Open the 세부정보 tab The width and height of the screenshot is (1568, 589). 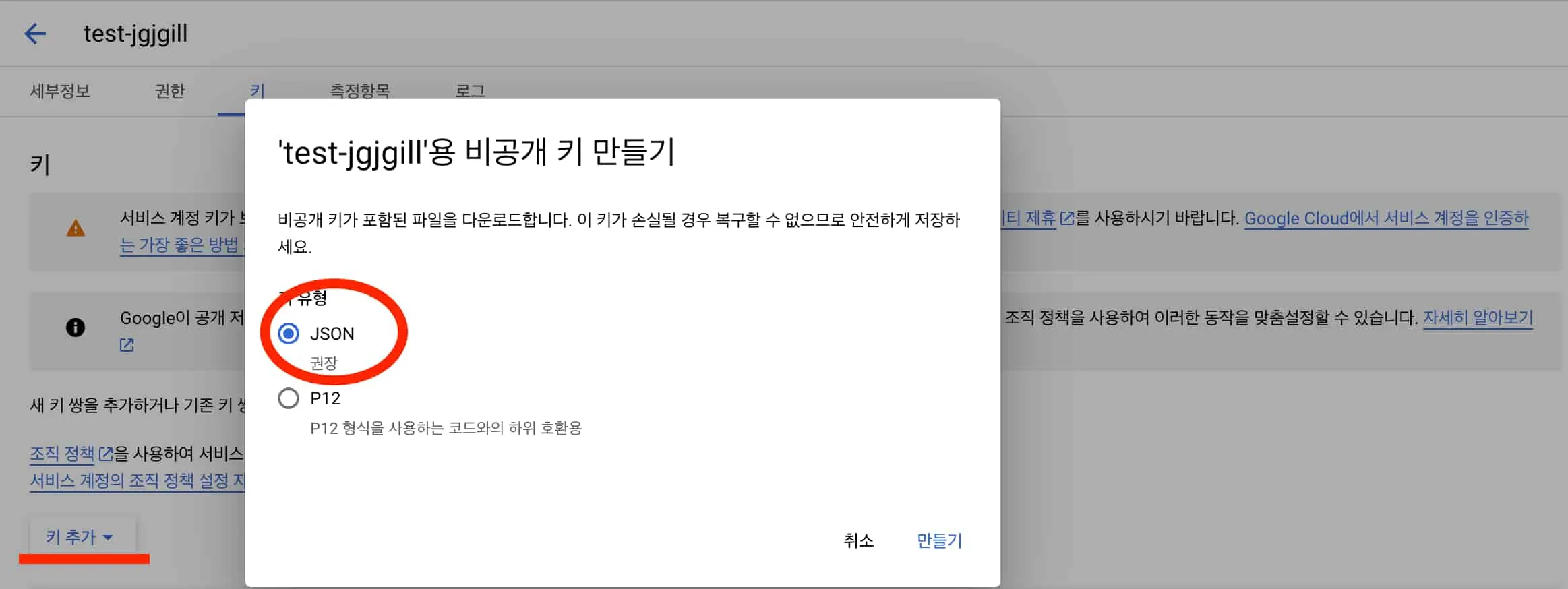click(x=60, y=91)
